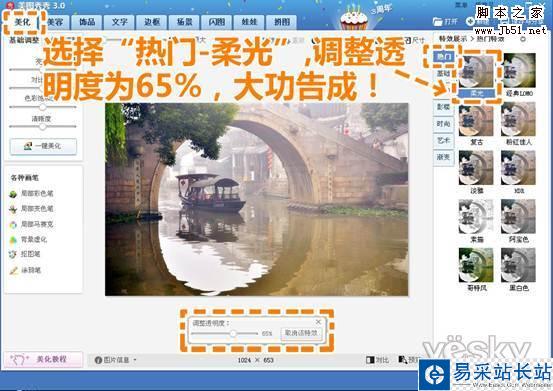Viewport: 553px width, 391px height.
Task: Apply the 复古 effect thumbnail
Action: tap(476, 120)
